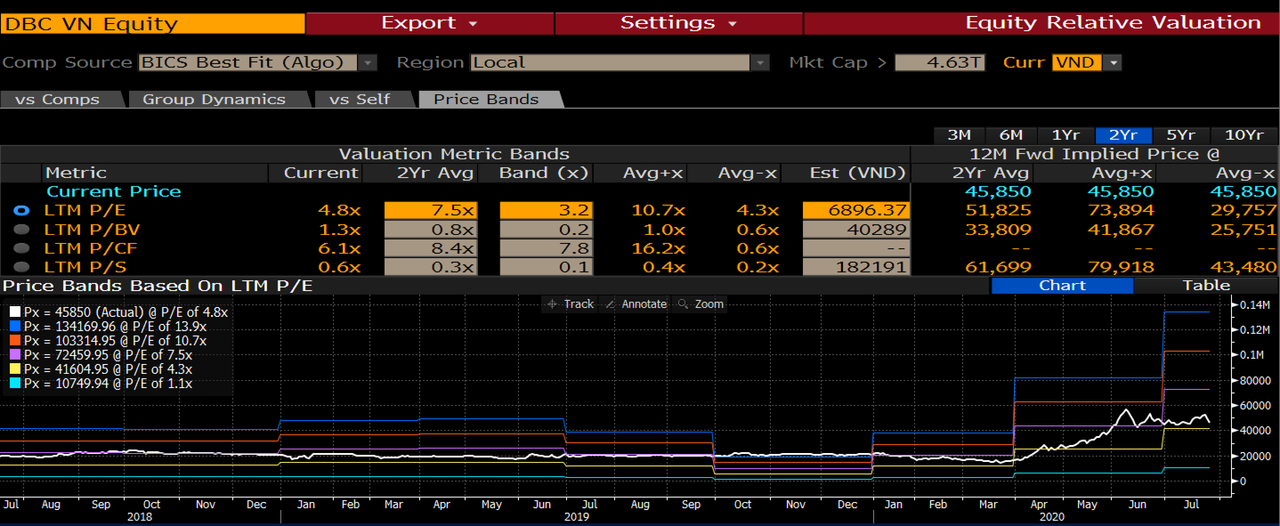Select the 5Yr time range
Viewport: 1280px width, 526px height.
[x=1180, y=135]
